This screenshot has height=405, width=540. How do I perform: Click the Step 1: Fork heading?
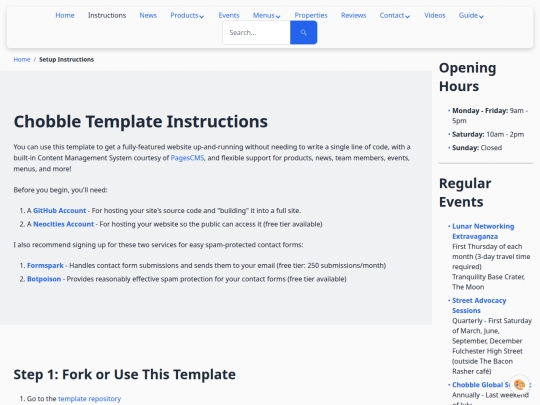[125, 374]
